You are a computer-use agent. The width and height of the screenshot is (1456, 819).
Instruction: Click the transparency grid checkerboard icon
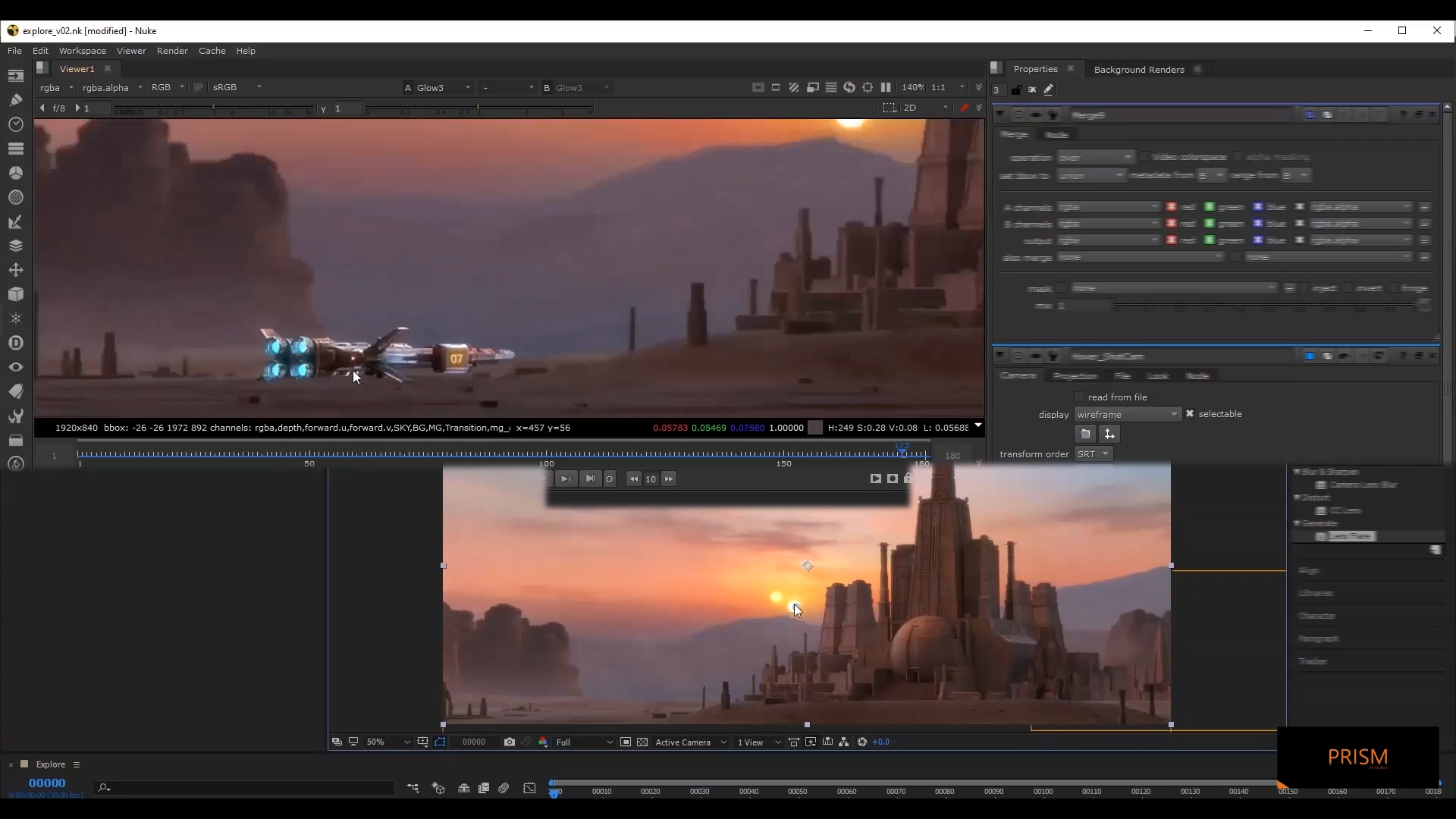coord(642,742)
